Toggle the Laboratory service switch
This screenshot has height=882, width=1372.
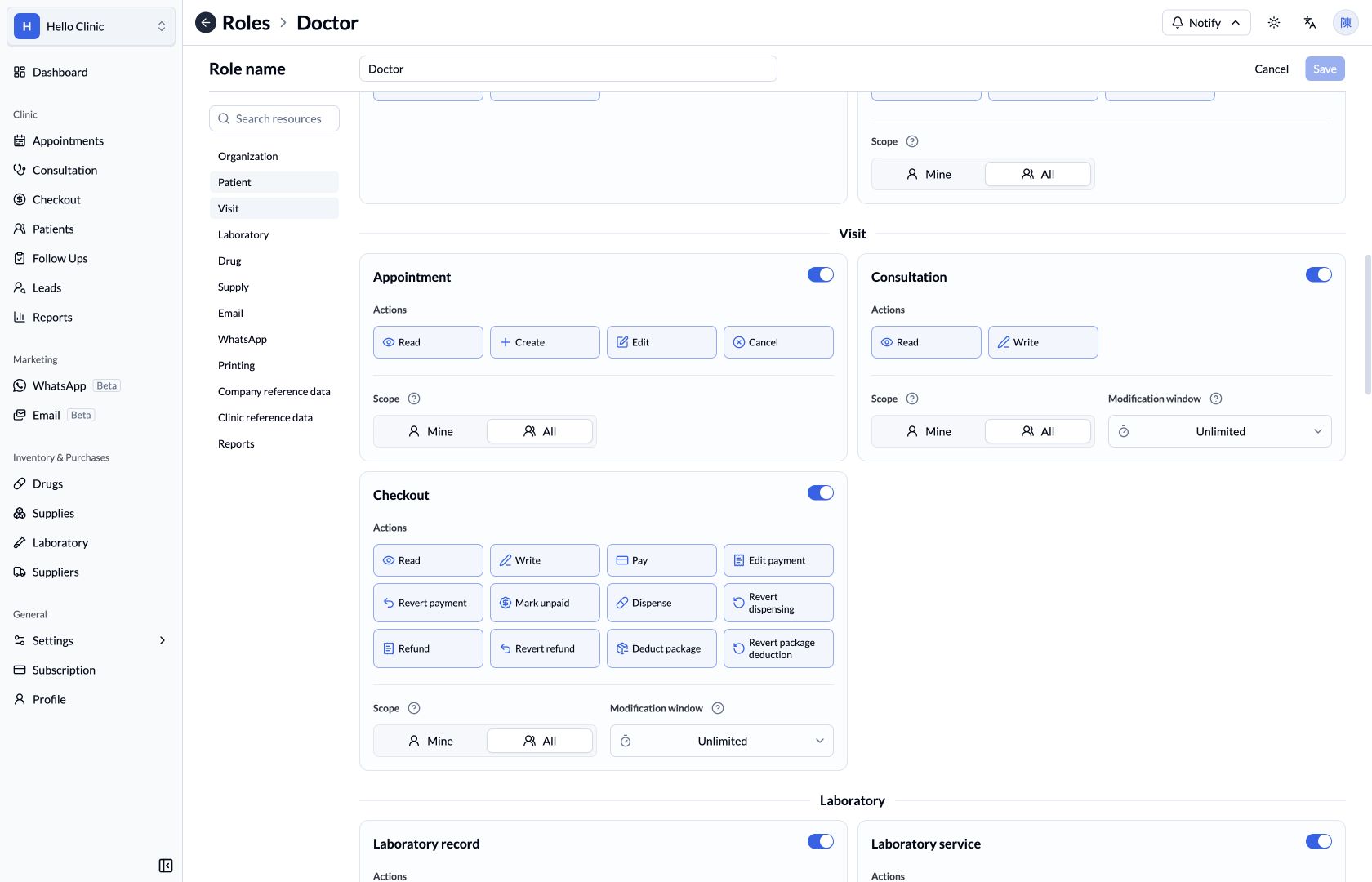[1319, 841]
